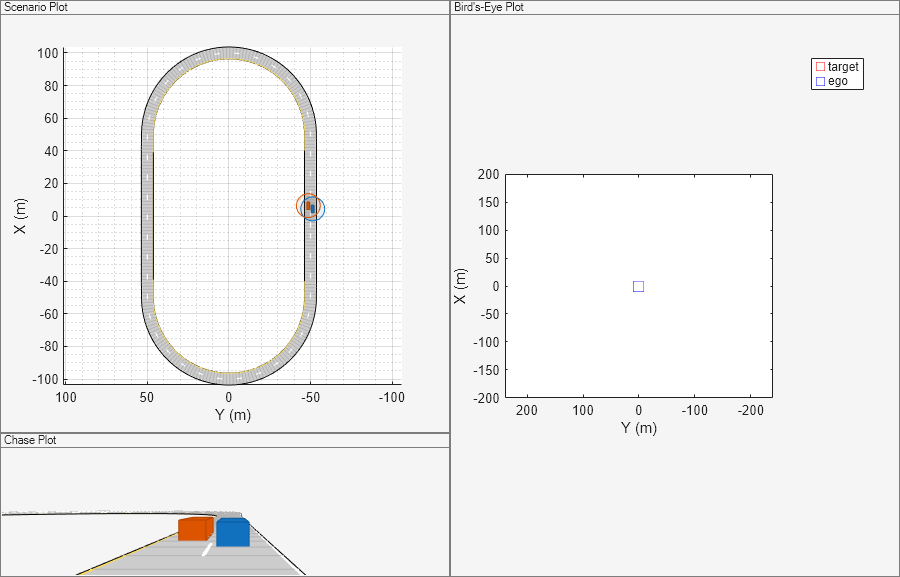Select the Scenario Plot panel title
The width and height of the screenshot is (900, 577).
[x=36, y=7]
